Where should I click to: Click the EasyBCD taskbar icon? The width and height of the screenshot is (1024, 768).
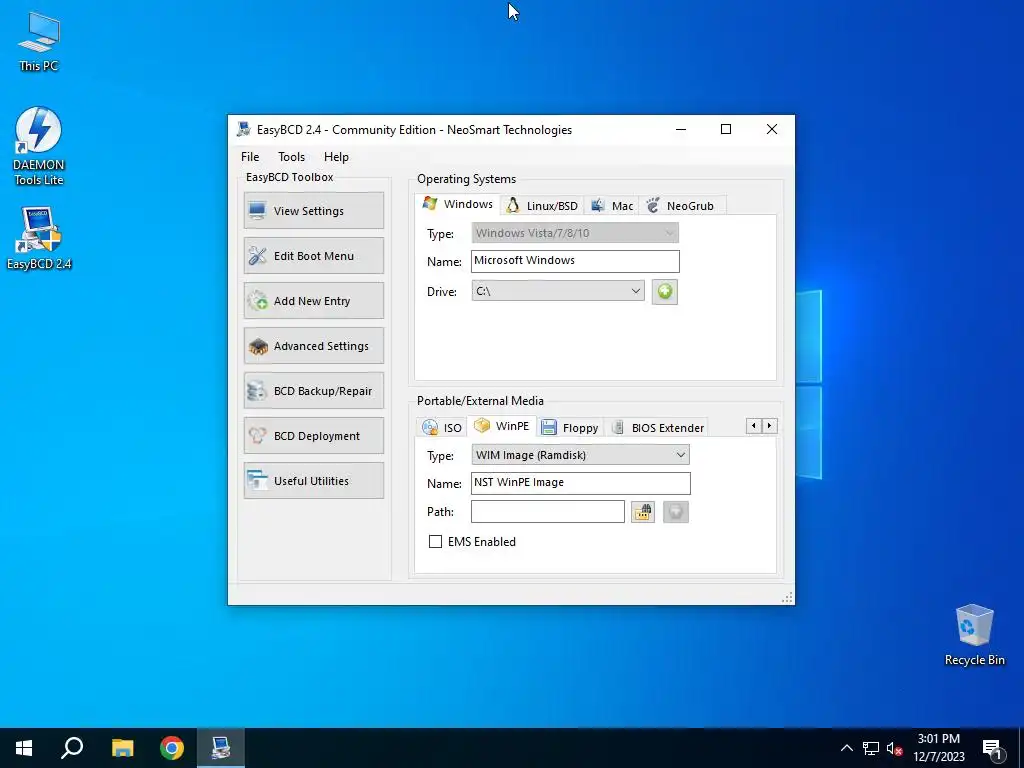(x=221, y=748)
